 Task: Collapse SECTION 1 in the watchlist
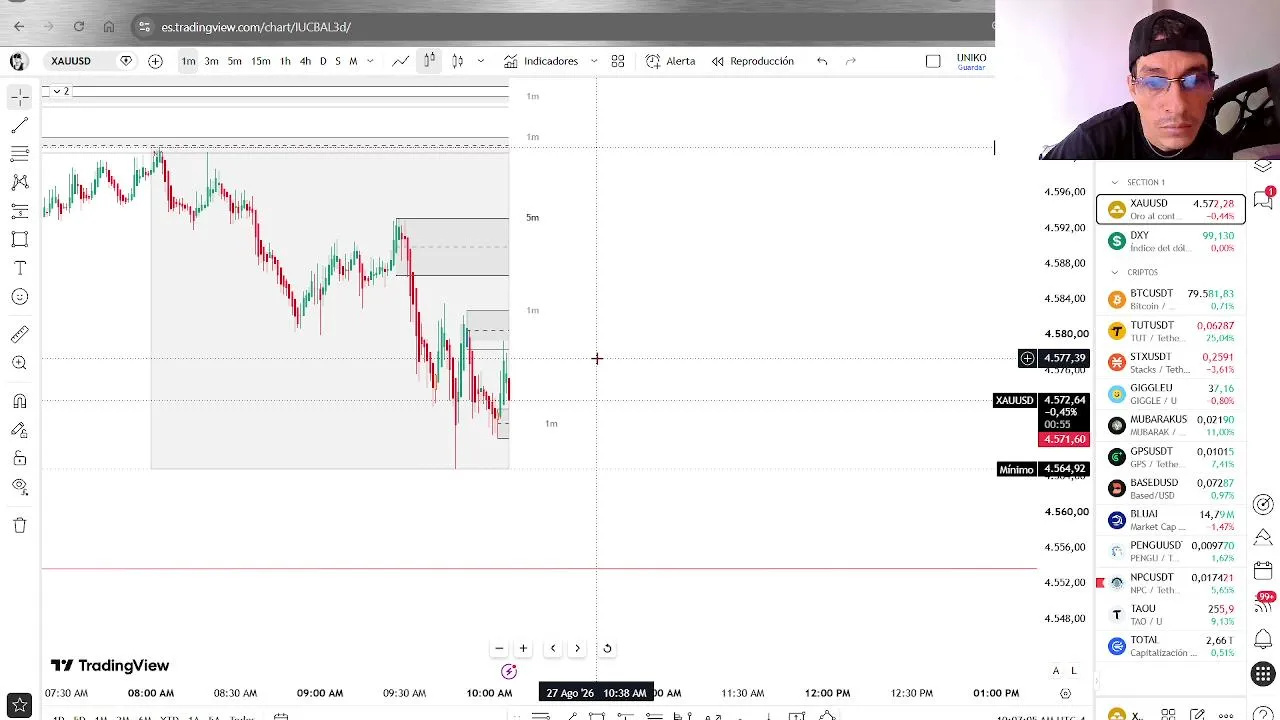1115,182
